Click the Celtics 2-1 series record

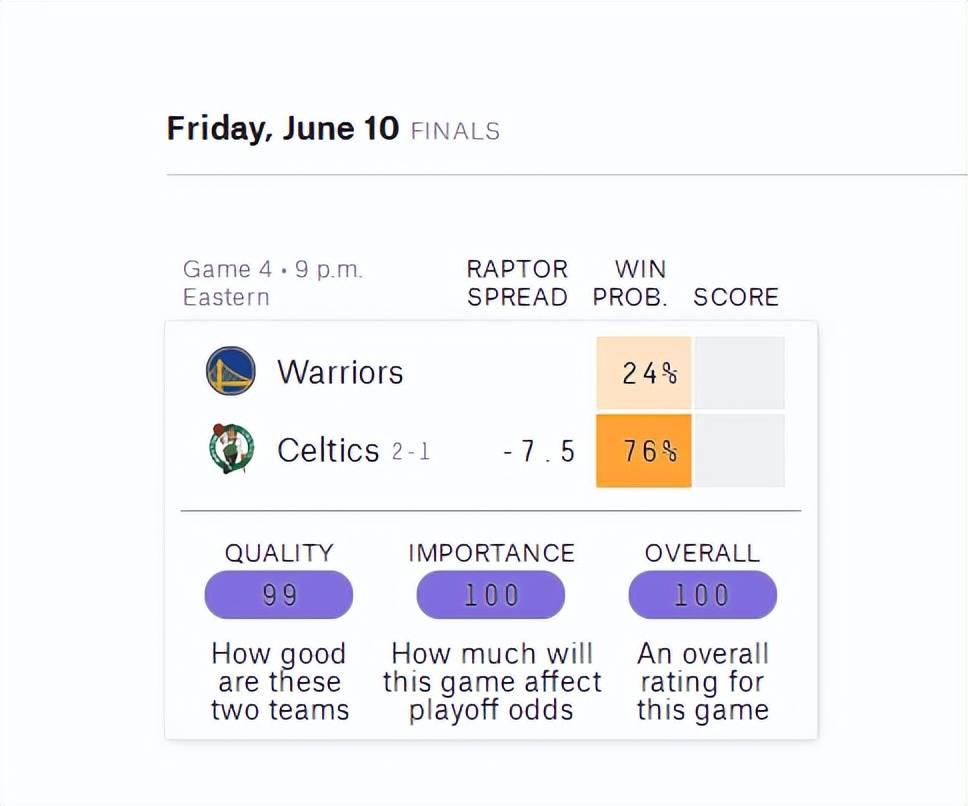coord(411,452)
